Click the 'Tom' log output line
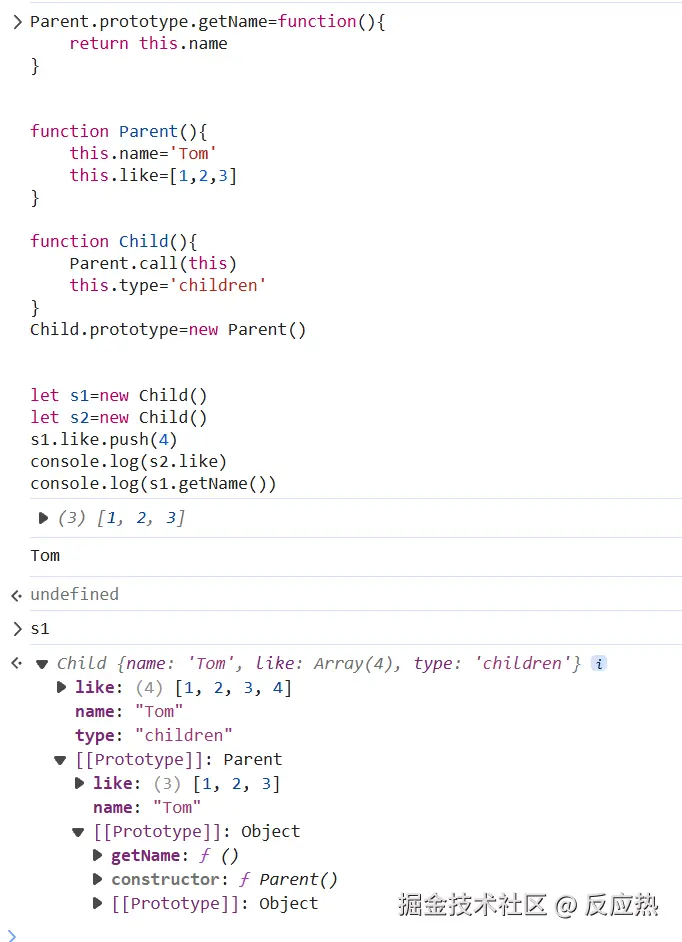The image size is (682, 942). coord(45,556)
